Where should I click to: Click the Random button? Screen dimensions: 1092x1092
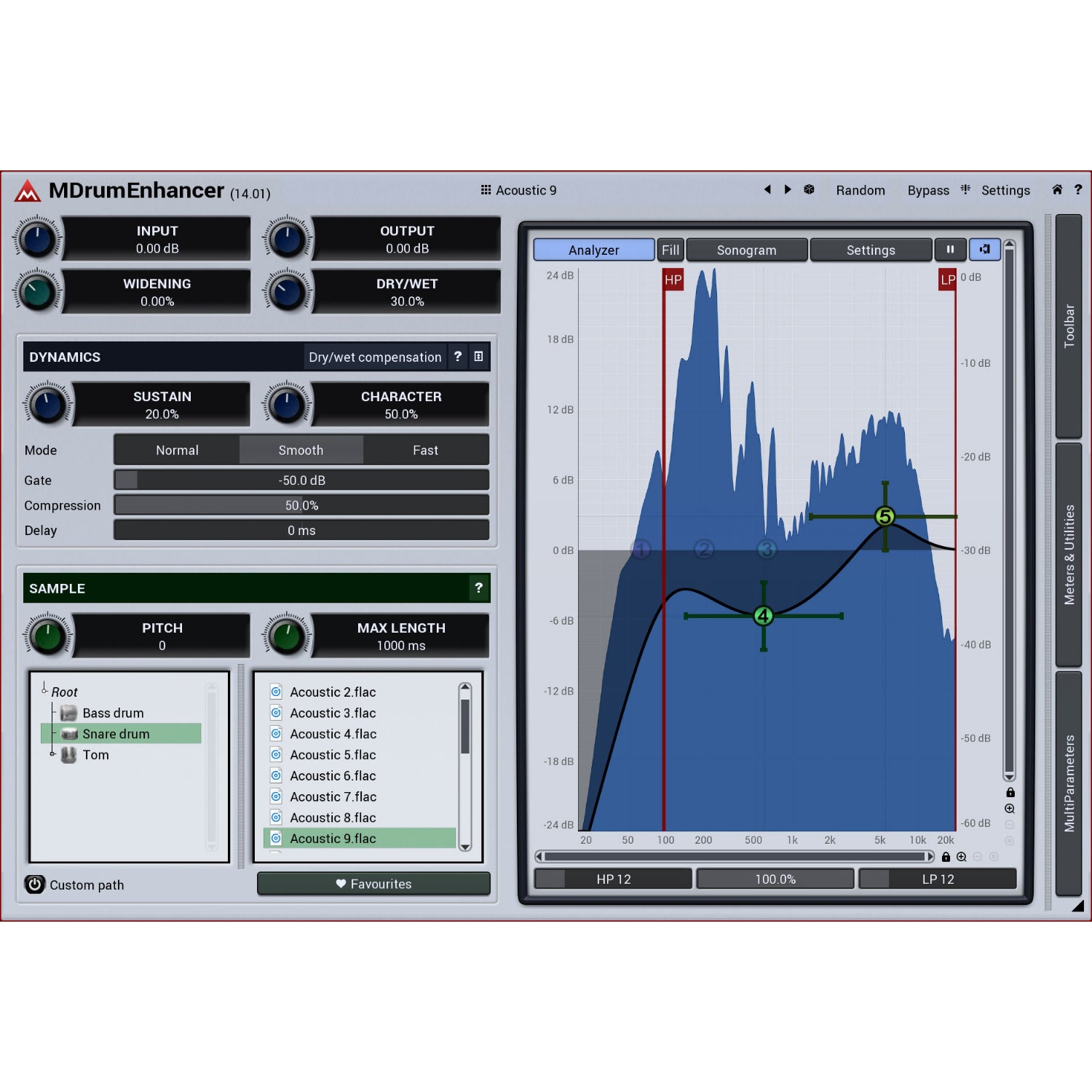860,190
